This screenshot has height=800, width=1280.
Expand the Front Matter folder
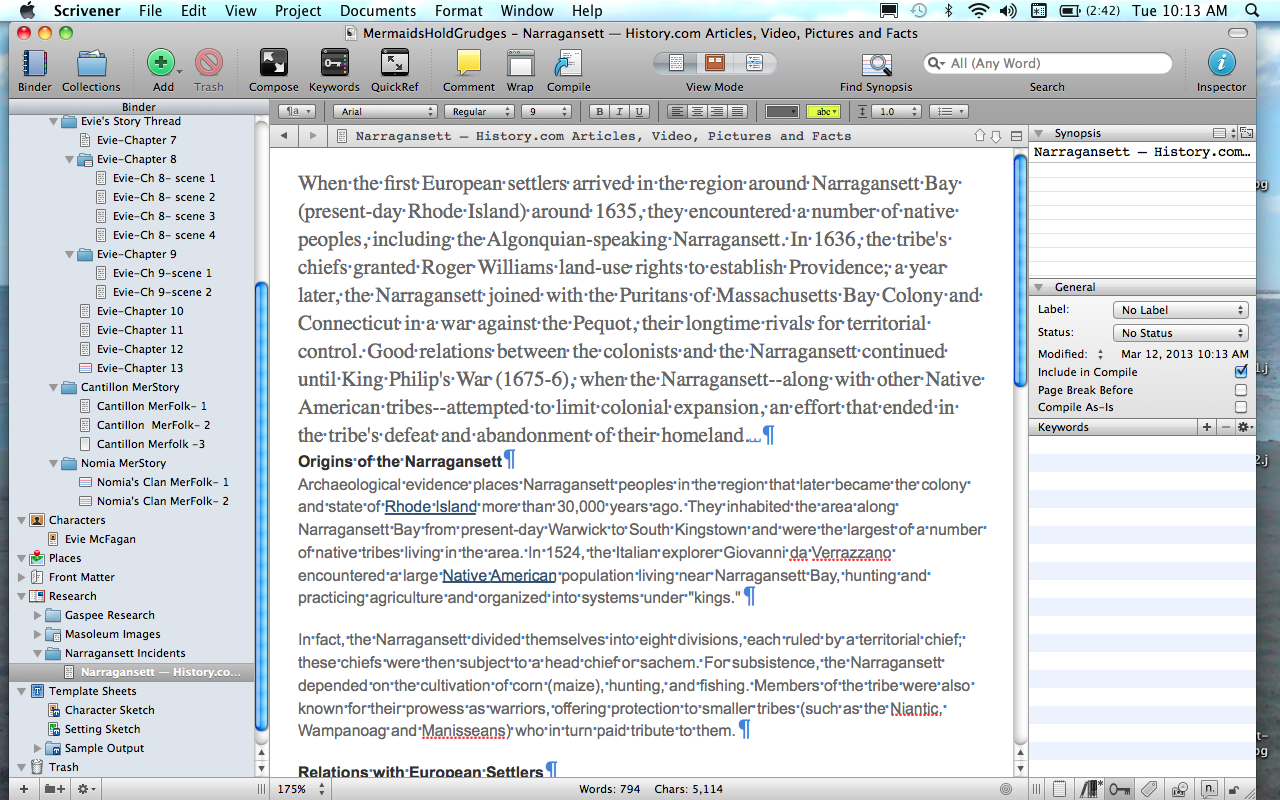[x=23, y=577]
